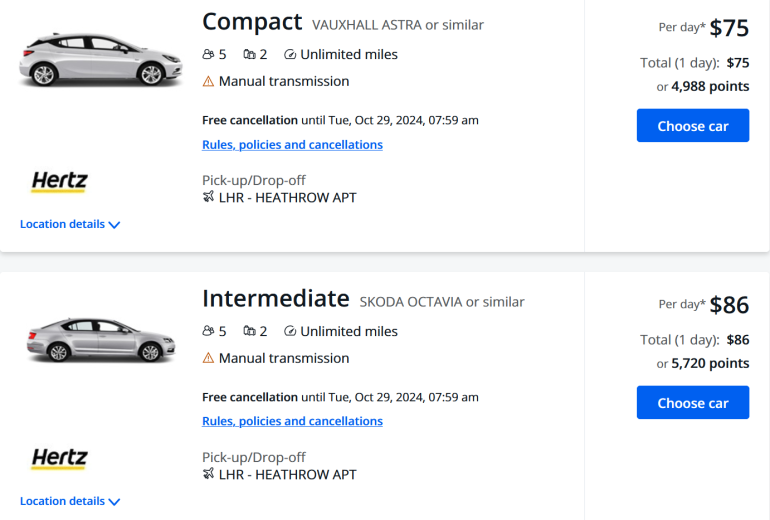Click passenger seats icon on Intermediate listing

208,332
